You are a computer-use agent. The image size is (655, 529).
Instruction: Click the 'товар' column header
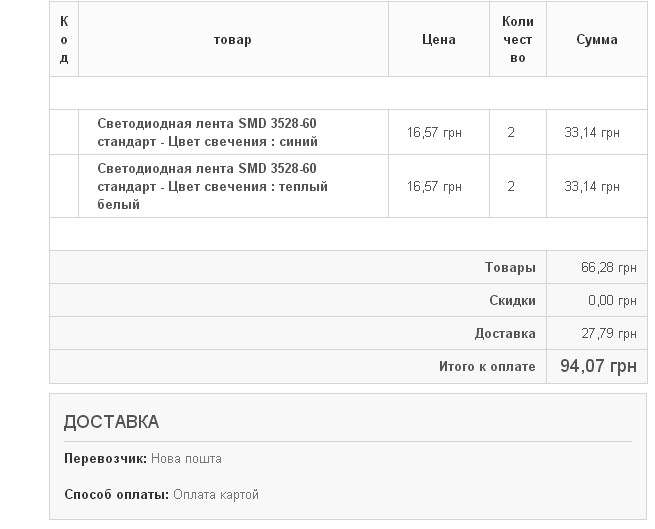(232, 40)
